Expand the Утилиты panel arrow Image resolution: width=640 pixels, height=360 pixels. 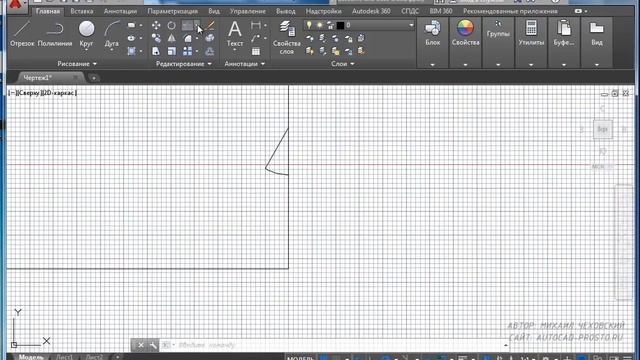(531, 64)
